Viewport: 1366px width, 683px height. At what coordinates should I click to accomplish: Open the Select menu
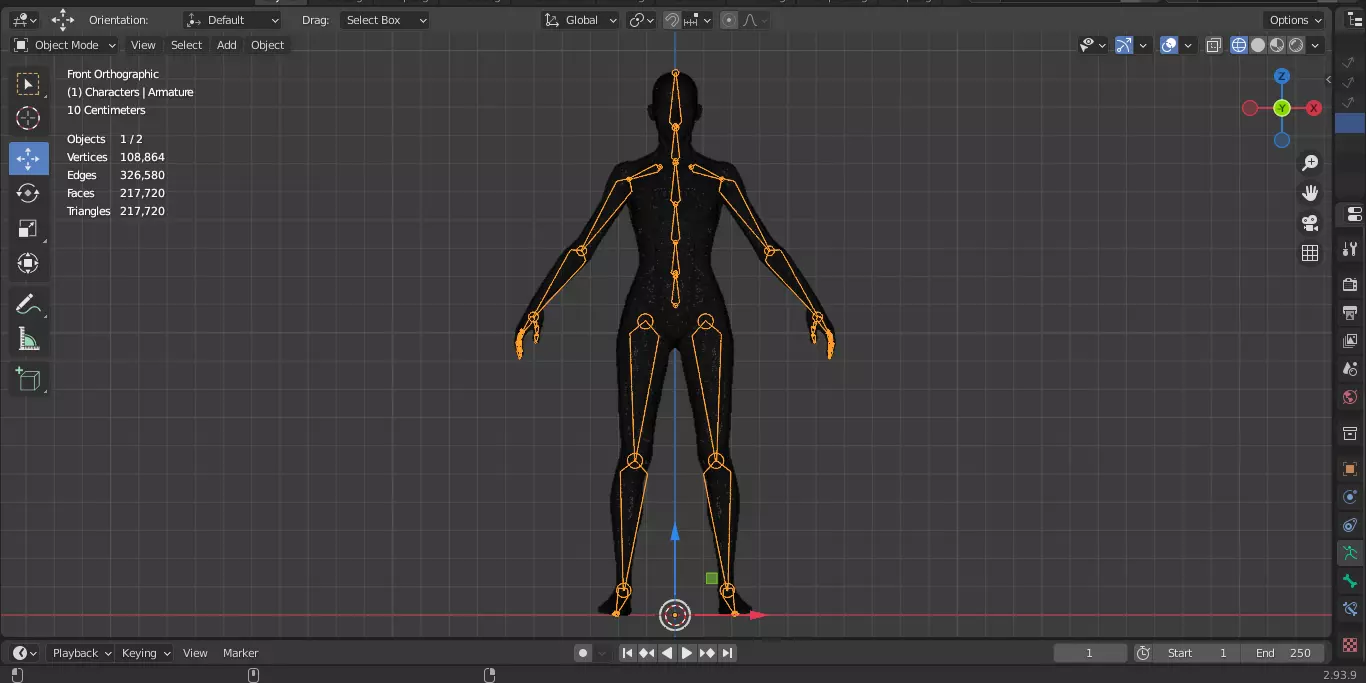(186, 45)
